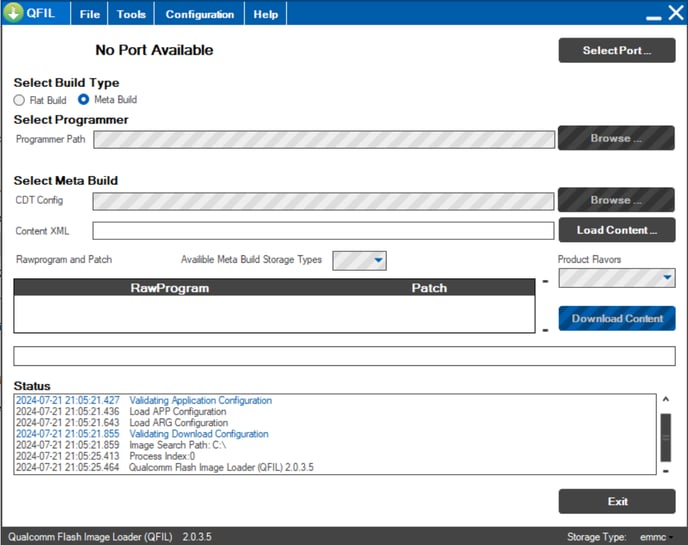Click the Load Content button

pyautogui.click(x=616, y=230)
